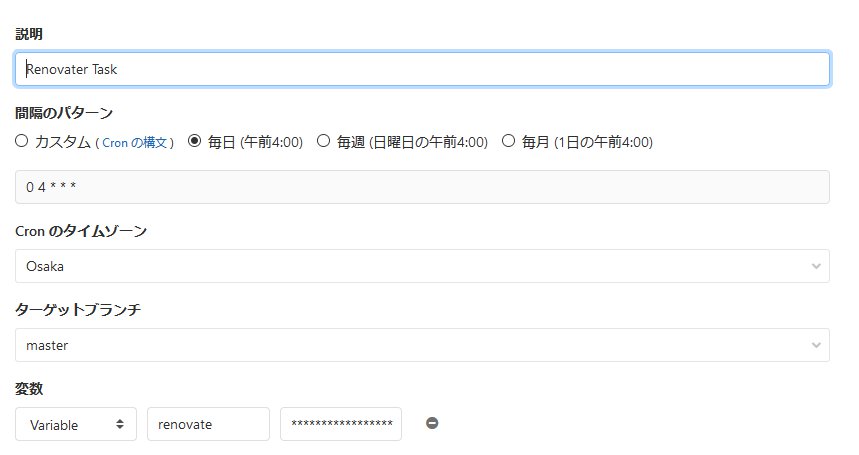This screenshot has height=455, width=859.
Task: Open the Variable type dropdown
Action: pyautogui.click(x=75, y=424)
